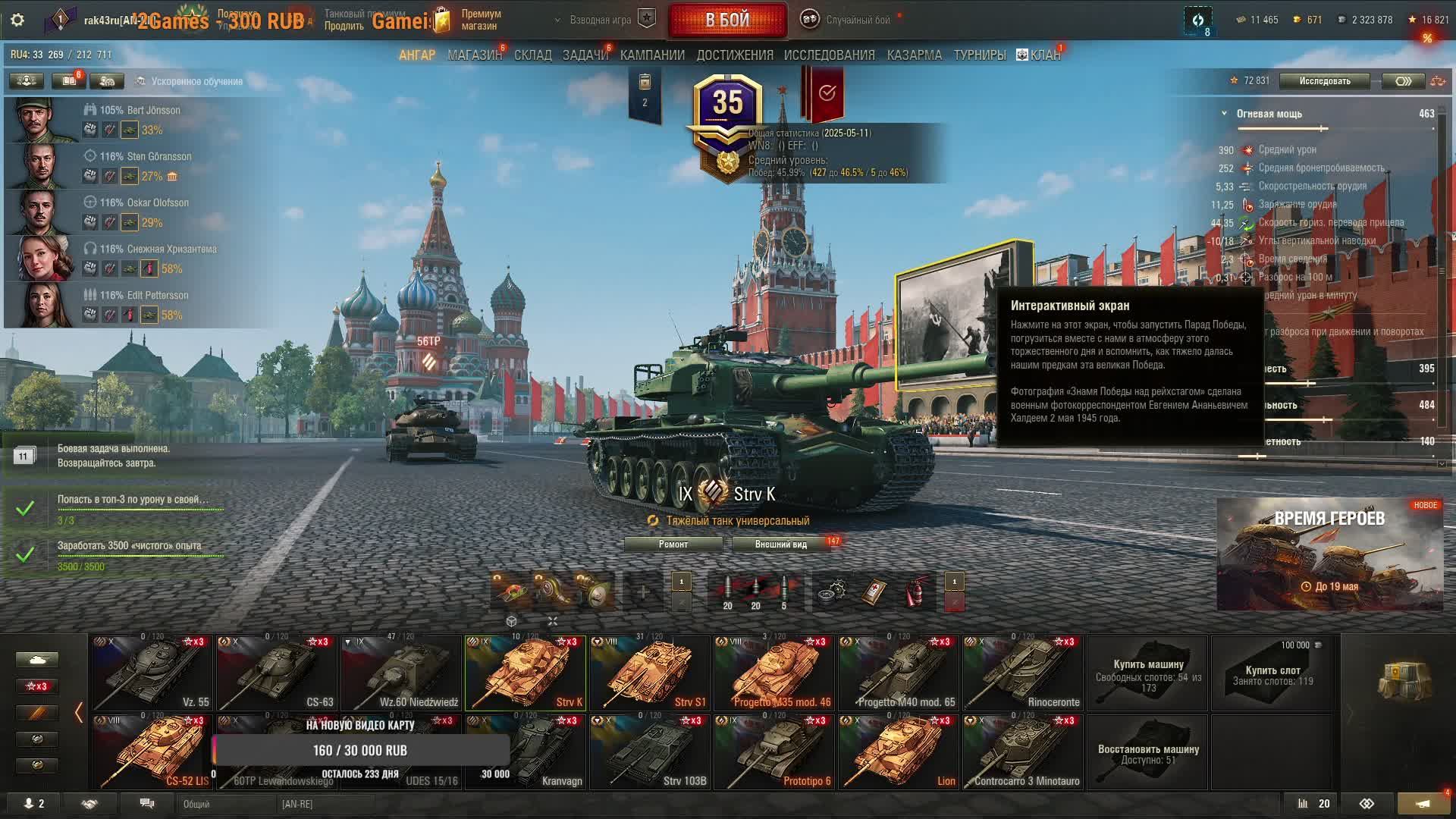Click the Ремонт repair button
Viewport: 1456px width, 819px height.
coord(673,544)
